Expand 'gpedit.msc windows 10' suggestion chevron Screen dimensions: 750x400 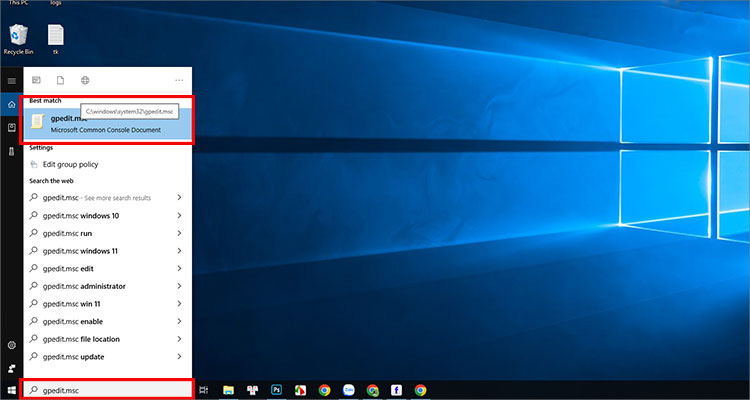[179, 215]
